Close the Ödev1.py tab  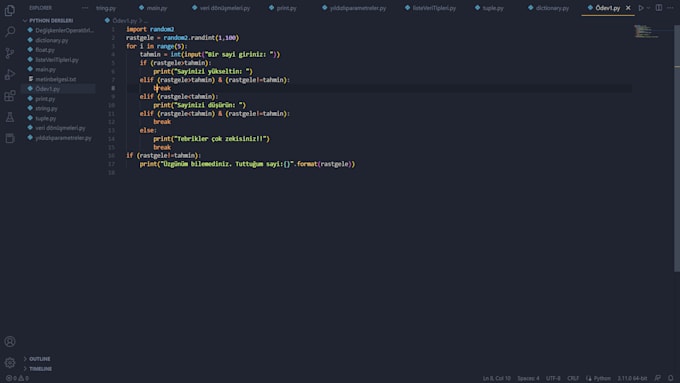coord(628,8)
